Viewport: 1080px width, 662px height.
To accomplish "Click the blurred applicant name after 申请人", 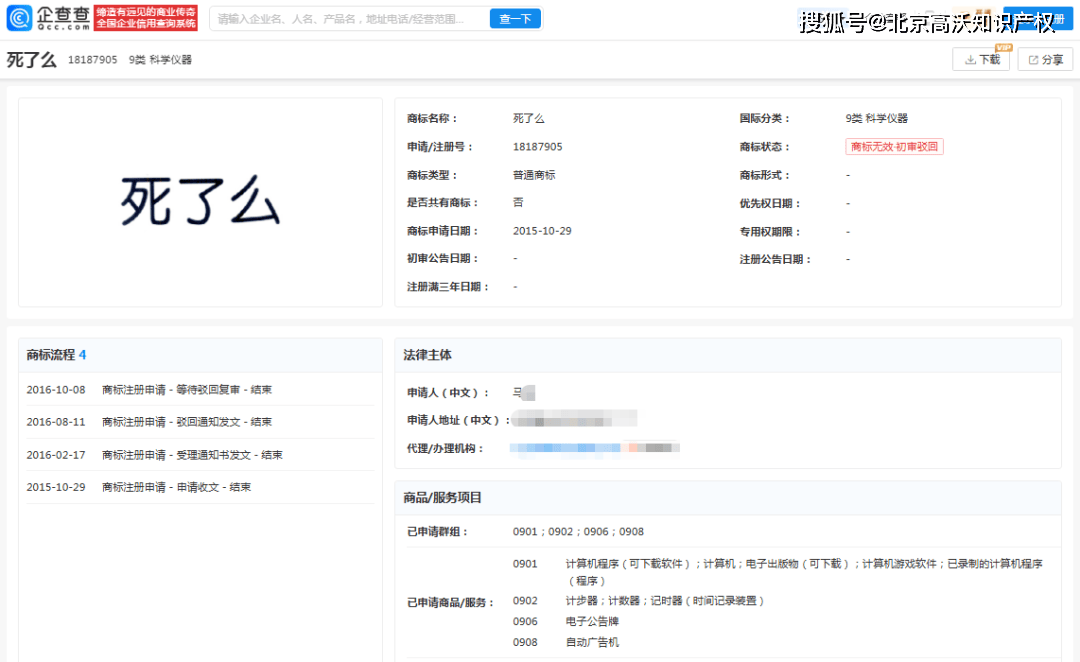I will [x=525, y=393].
